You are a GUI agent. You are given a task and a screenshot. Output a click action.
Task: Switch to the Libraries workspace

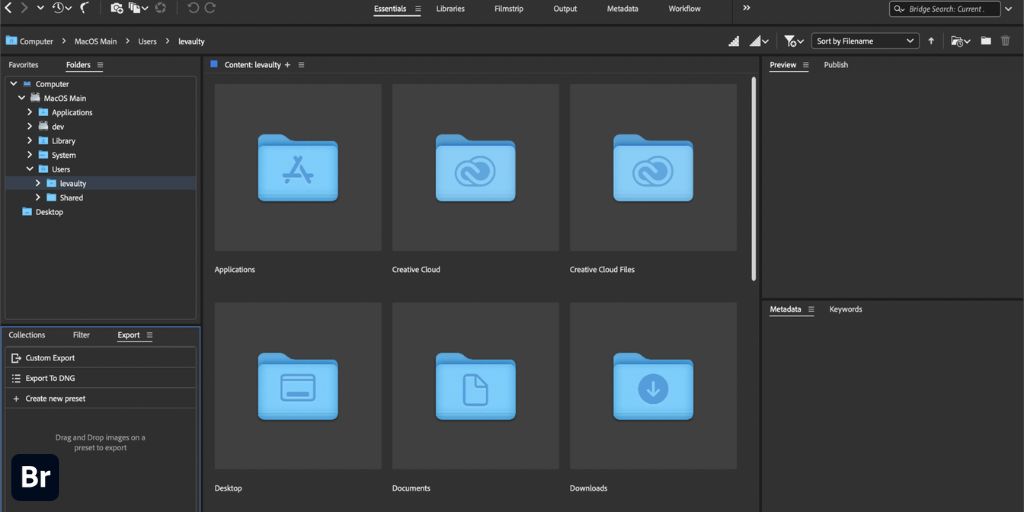point(451,9)
